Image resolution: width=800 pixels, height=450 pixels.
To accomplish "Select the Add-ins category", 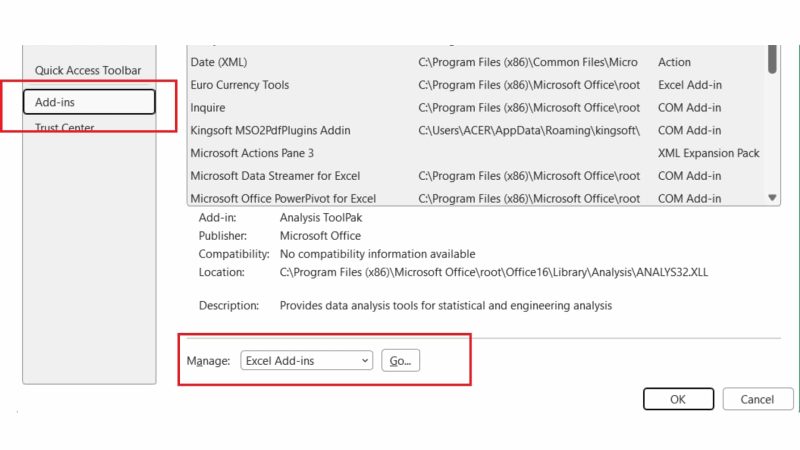I will tap(89, 102).
